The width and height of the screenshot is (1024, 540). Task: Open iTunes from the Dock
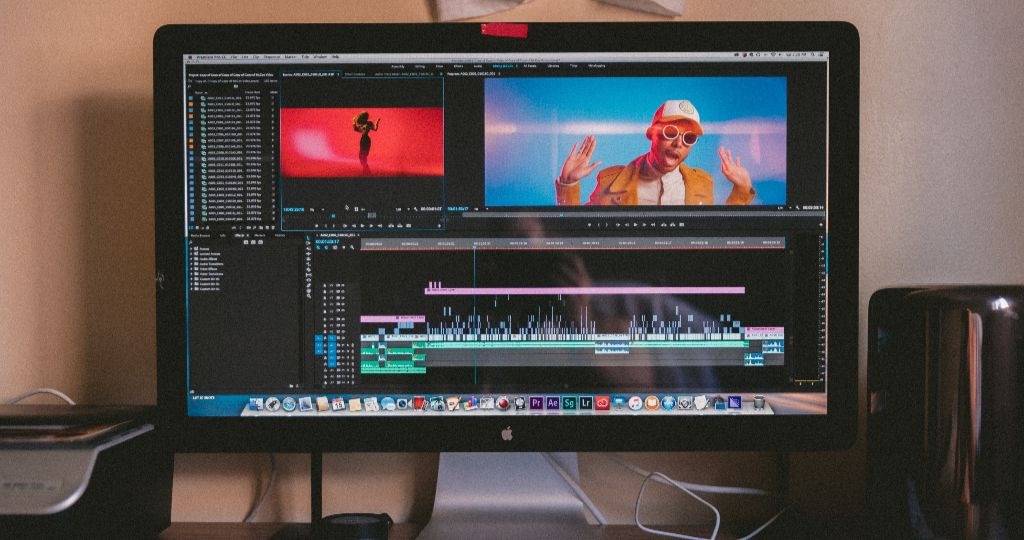(x=635, y=403)
